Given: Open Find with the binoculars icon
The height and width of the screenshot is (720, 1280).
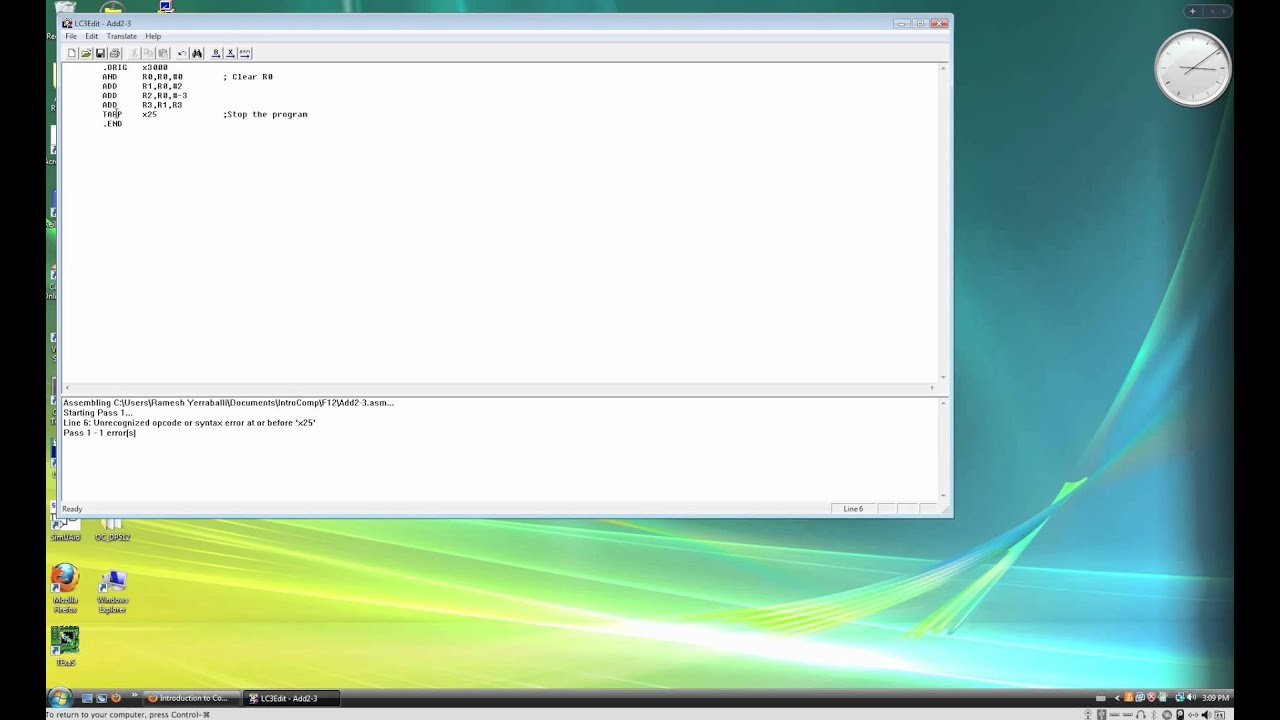Looking at the screenshot, I should (x=197, y=53).
